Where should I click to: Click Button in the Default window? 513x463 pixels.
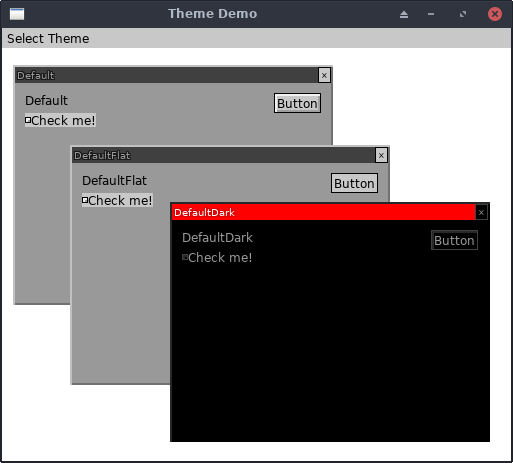pos(297,103)
